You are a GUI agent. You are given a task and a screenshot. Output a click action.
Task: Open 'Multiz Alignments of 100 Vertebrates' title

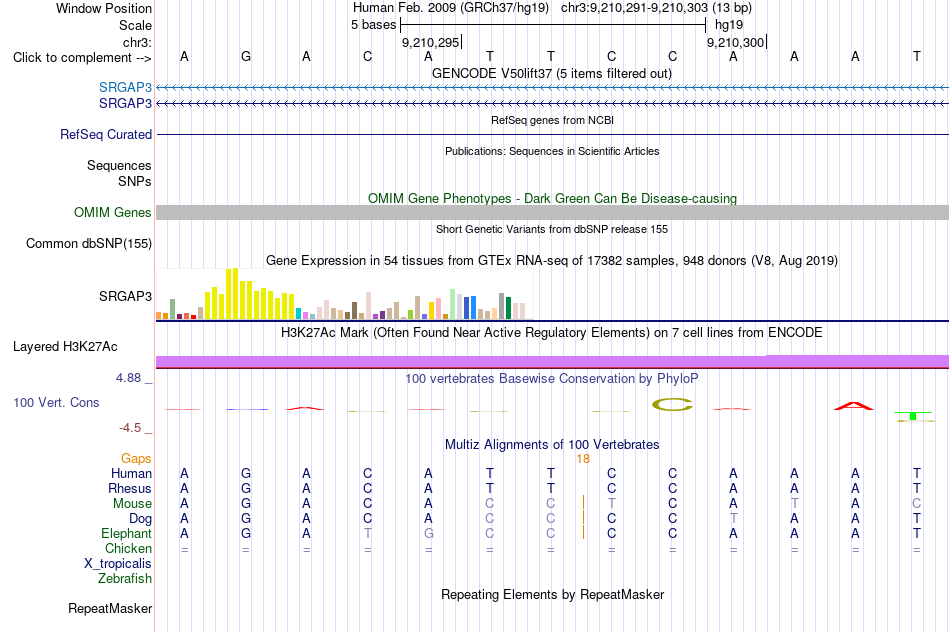click(552, 445)
